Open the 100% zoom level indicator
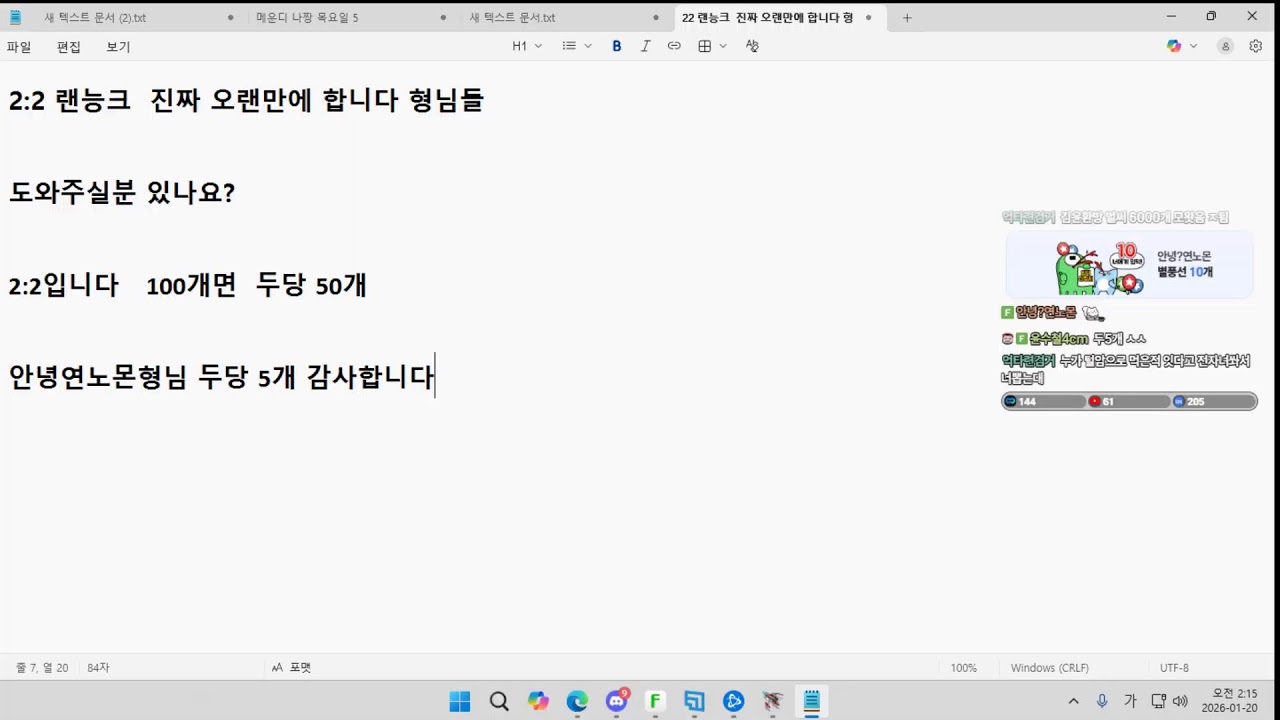 click(x=964, y=667)
